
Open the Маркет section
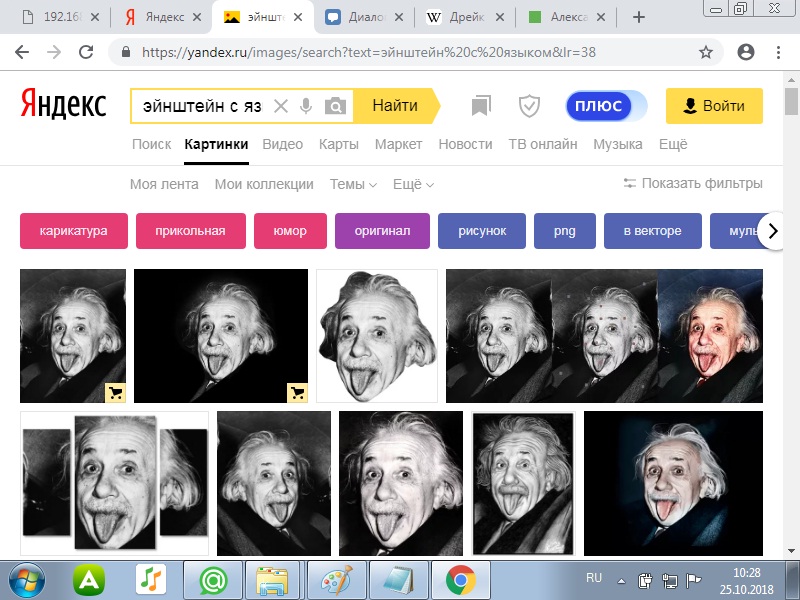coord(398,144)
